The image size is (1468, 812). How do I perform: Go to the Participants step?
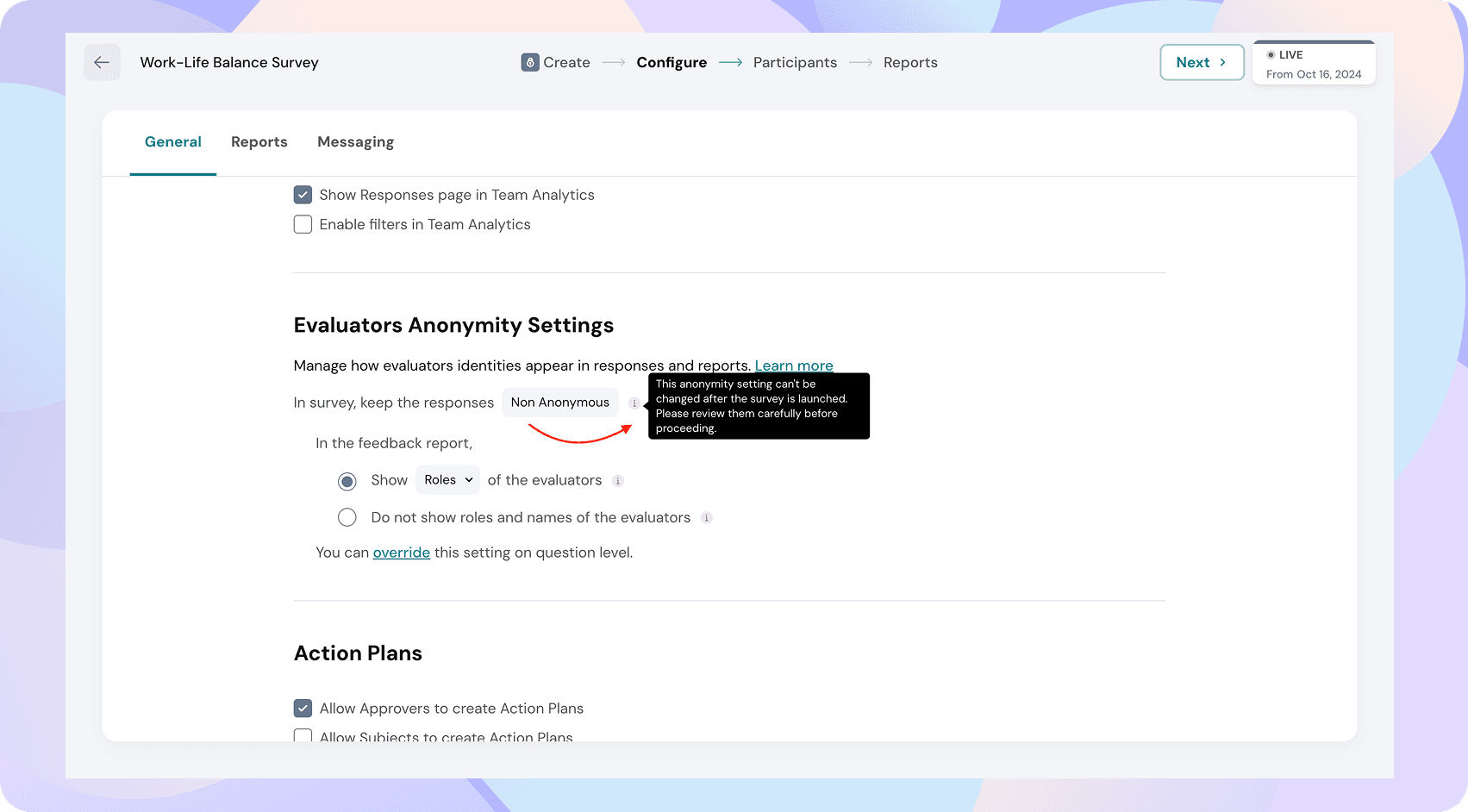(794, 62)
